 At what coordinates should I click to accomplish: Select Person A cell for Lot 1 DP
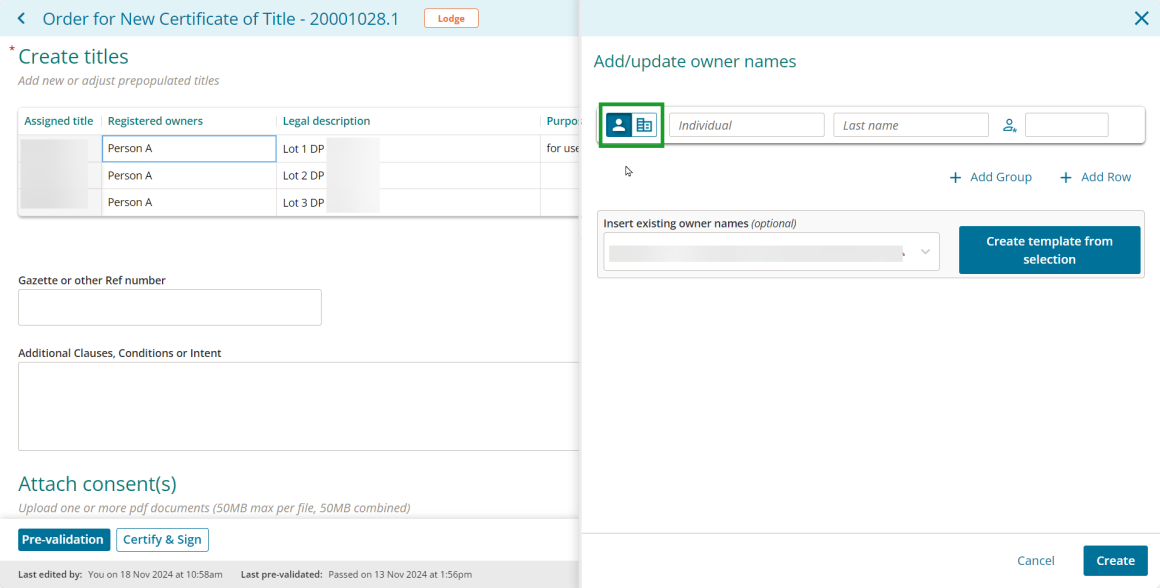[x=189, y=149]
